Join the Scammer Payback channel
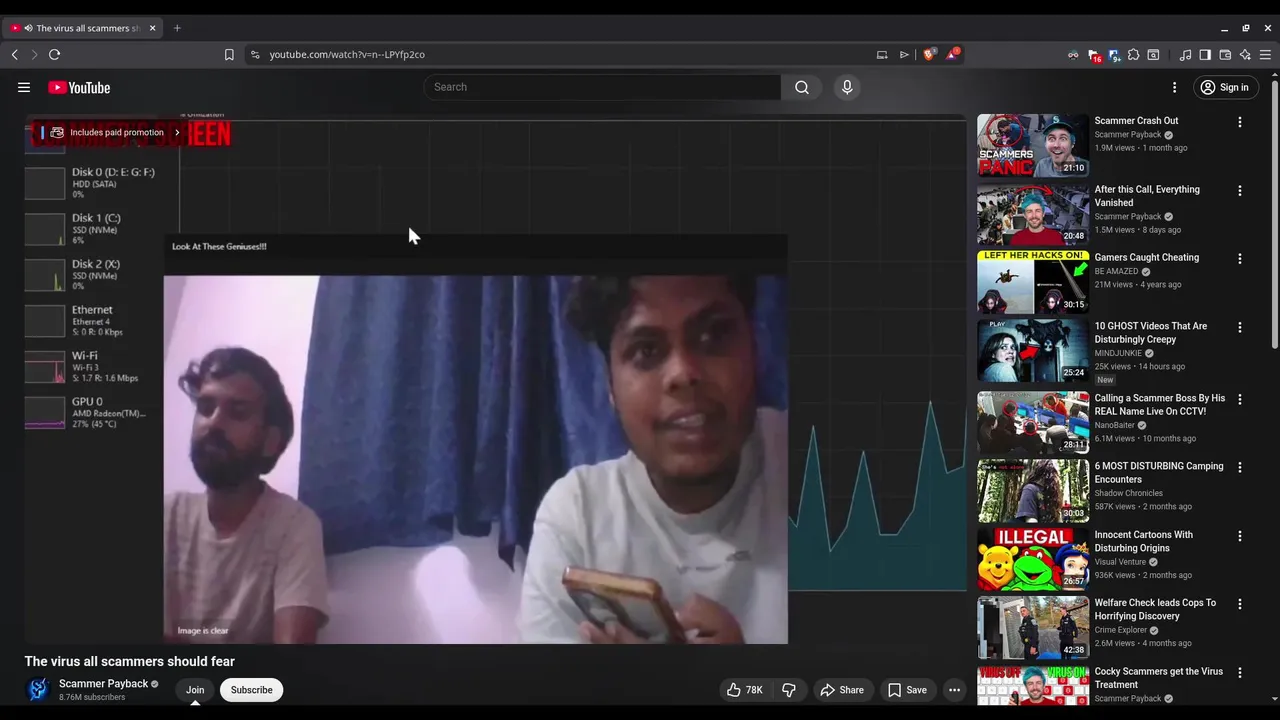 (195, 690)
